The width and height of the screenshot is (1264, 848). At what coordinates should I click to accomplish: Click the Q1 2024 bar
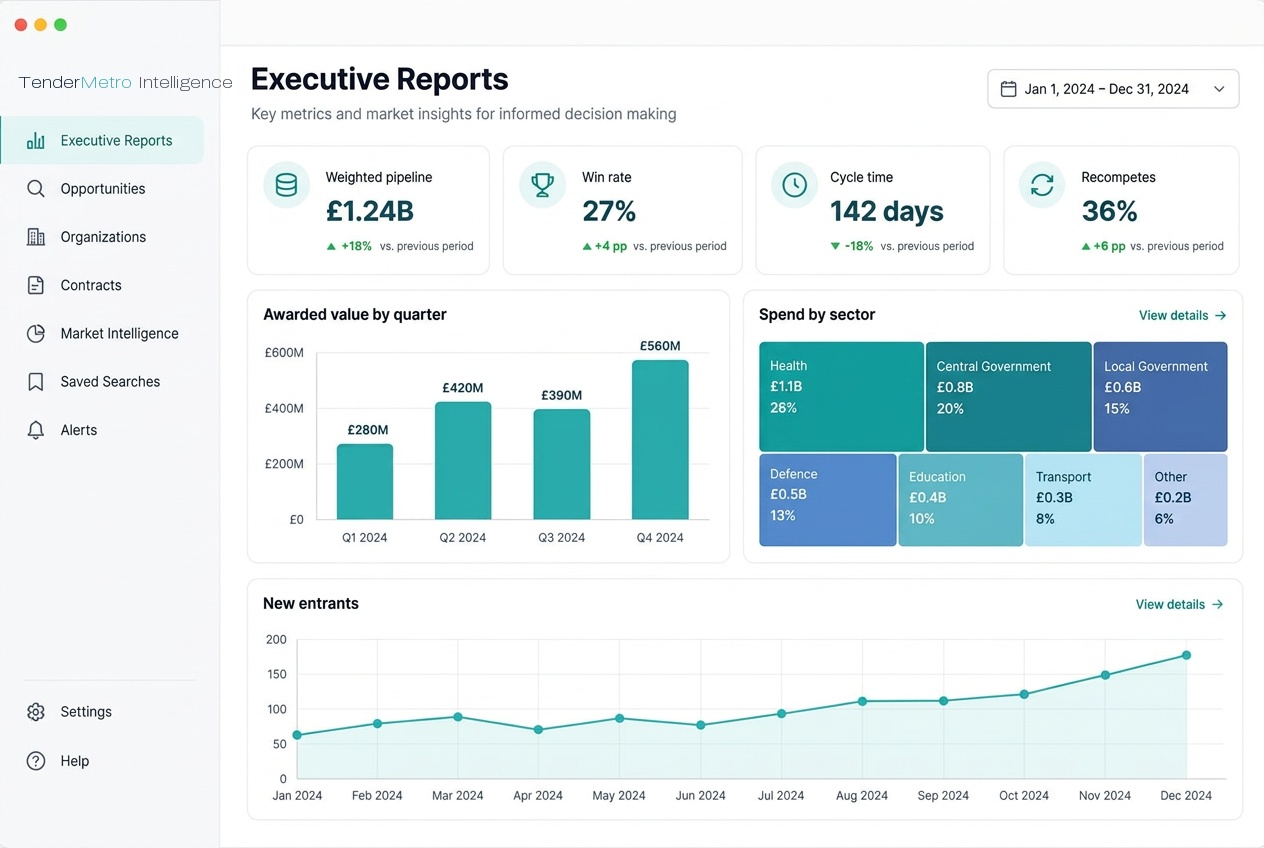[x=365, y=482]
